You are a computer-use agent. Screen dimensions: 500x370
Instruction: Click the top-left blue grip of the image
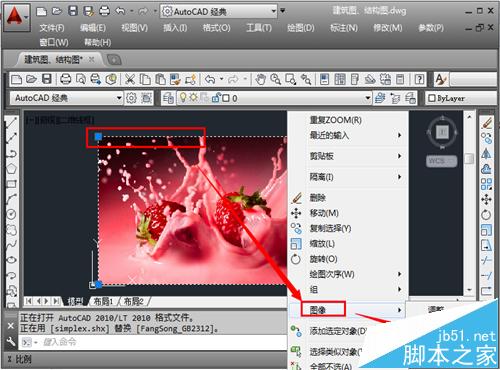[98, 136]
